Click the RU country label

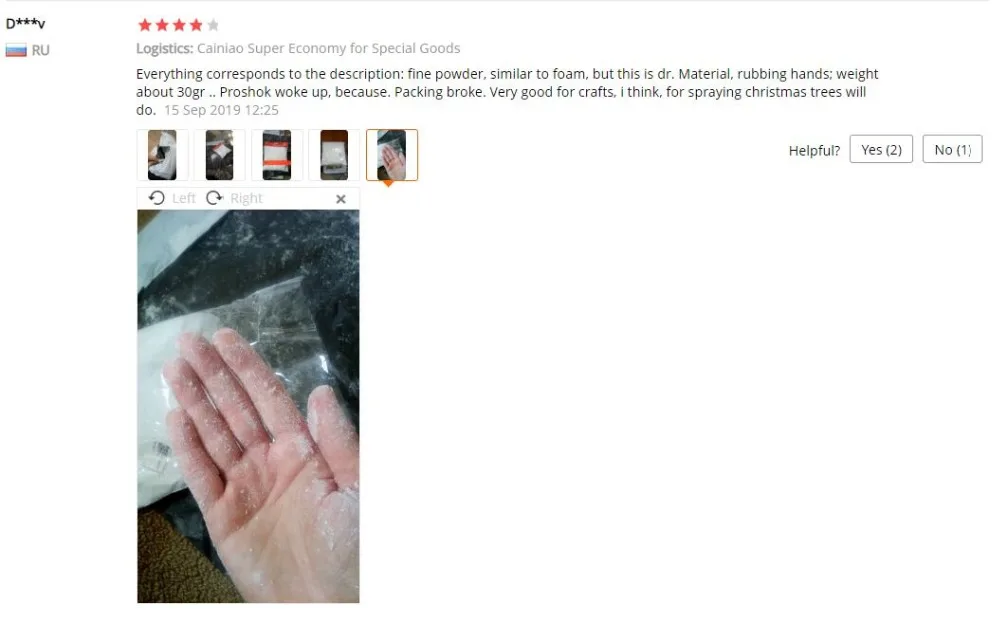pos(41,50)
